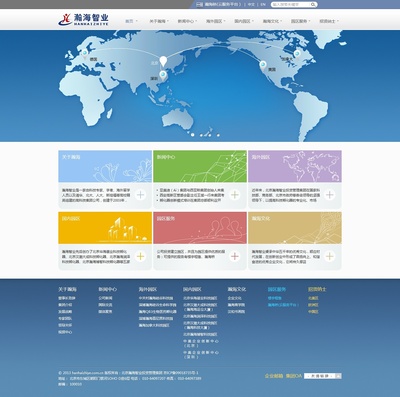Click the plus icon in the yellow 国内园区 card
The height and width of the screenshot is (397, 400).
coord(140,256)
